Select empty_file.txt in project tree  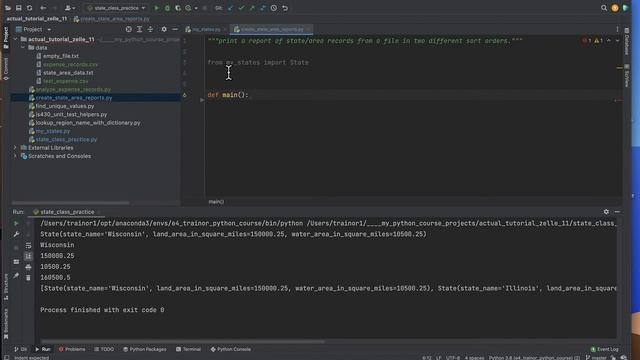[61, 56]
